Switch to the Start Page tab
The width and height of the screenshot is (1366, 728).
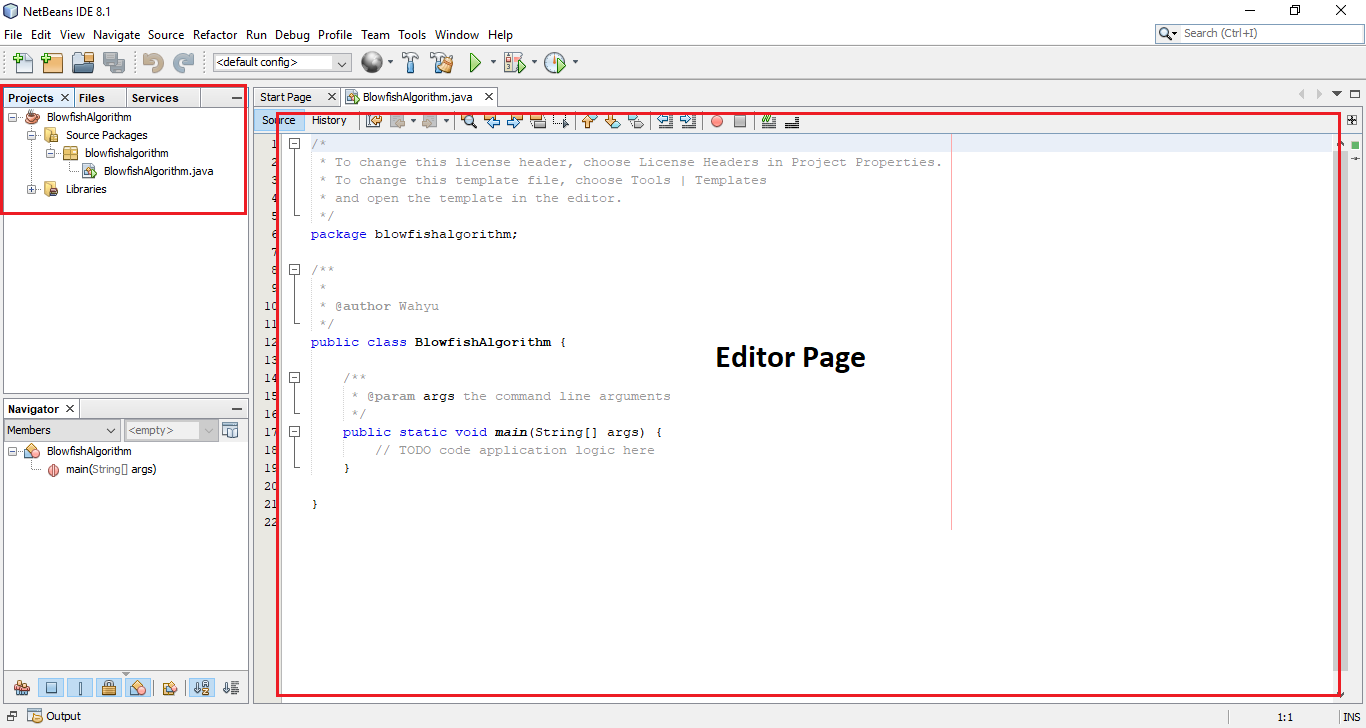[x=286, y=97]
